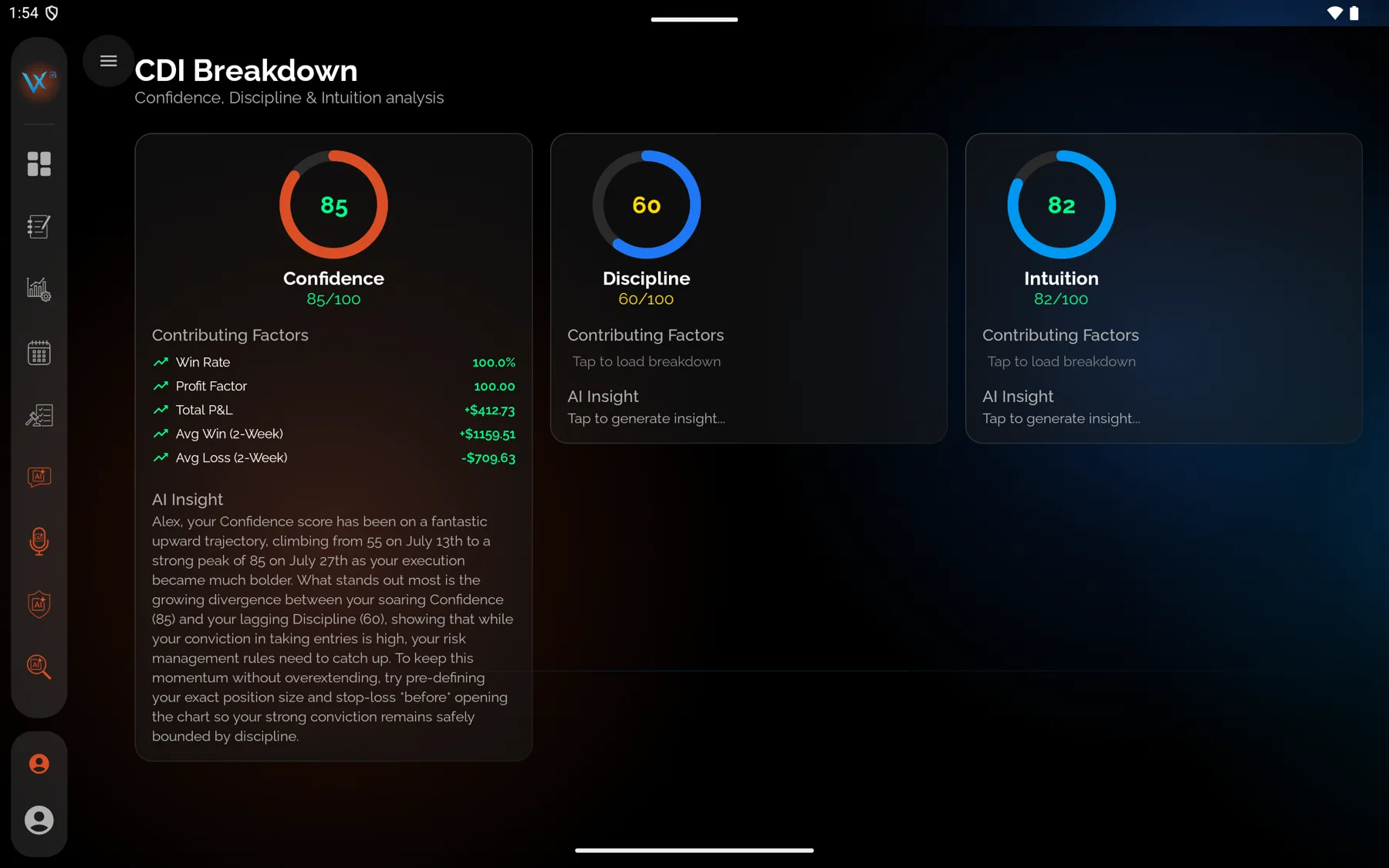Open the hamburger menu button
The height and width of the screenshot is (868, 1389).
coord(108,61)
